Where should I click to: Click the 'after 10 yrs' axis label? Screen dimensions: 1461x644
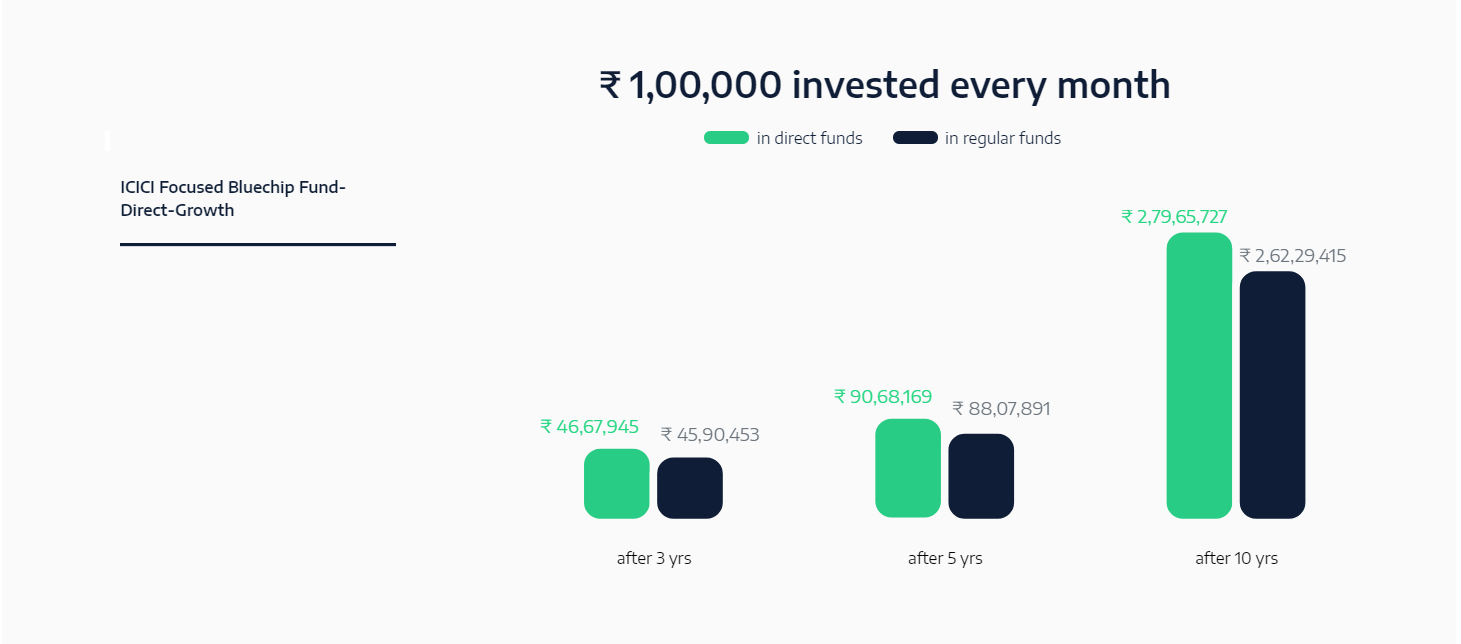point(1236,558)
